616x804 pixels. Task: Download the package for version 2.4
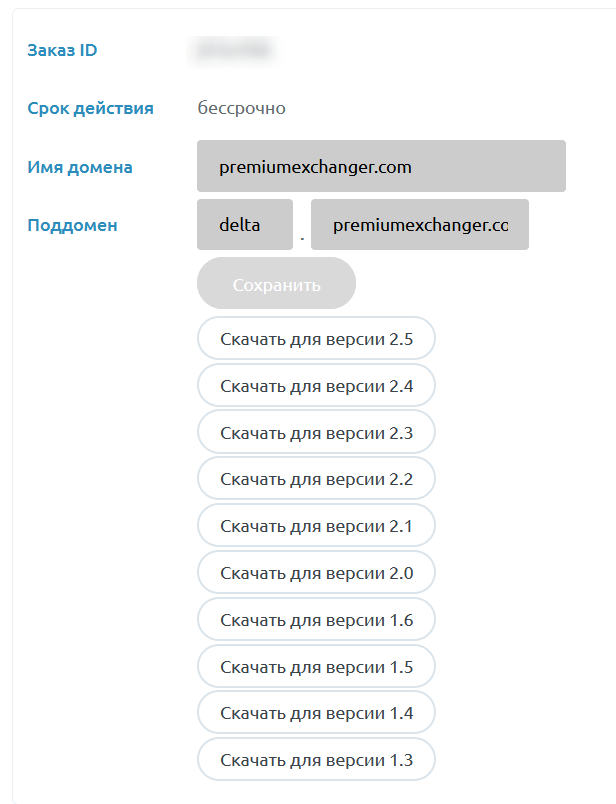click(316, 386)
